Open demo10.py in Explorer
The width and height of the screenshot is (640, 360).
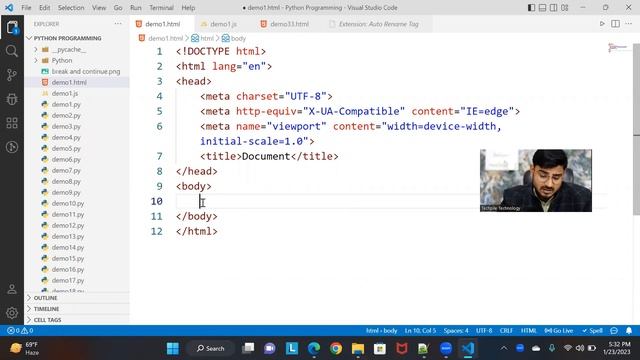pos(68,203)
